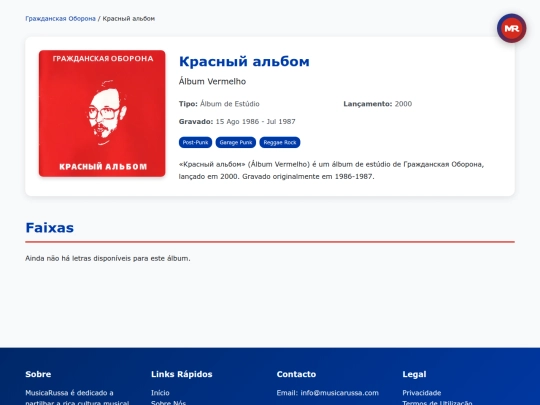Open the Privacidade footer link

[x=422, y=393]
